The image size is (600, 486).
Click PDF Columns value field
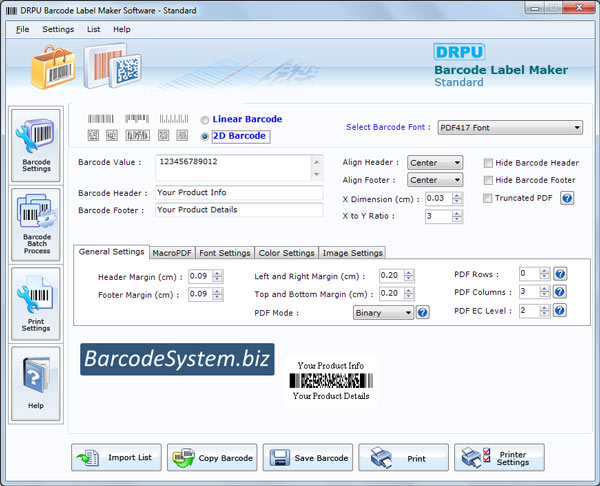(529, 292)
